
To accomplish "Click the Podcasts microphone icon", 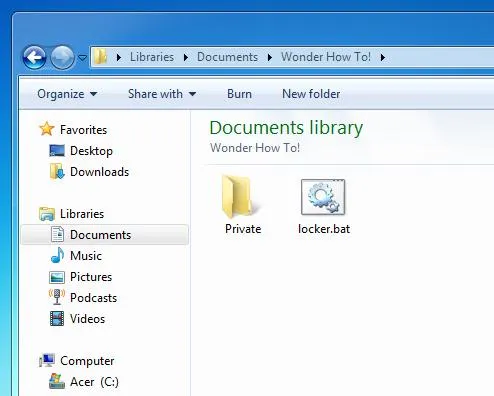I will pyautogui.click(x=57, y=297).
